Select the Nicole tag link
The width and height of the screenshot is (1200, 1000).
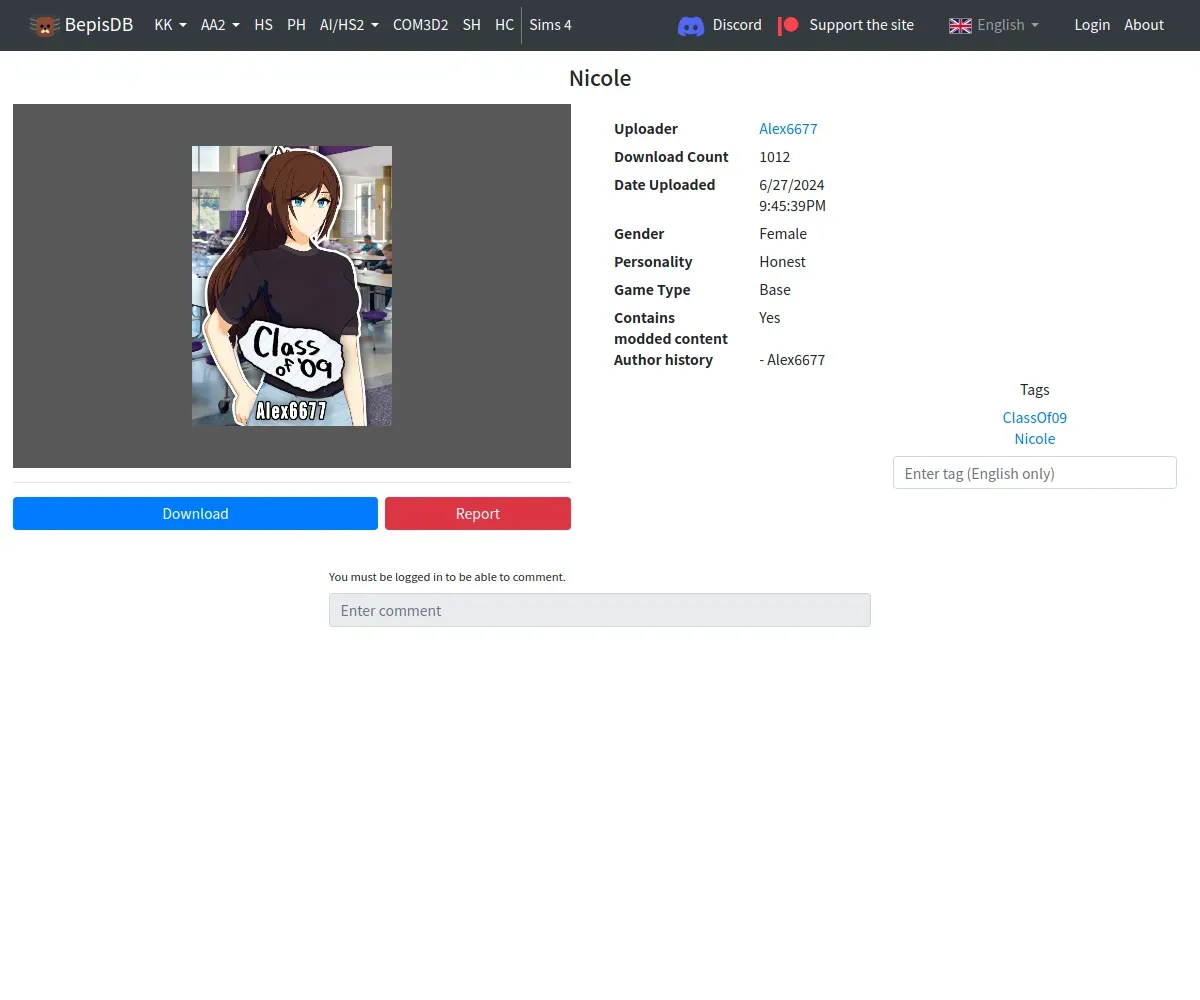[x=1034, y=439]
